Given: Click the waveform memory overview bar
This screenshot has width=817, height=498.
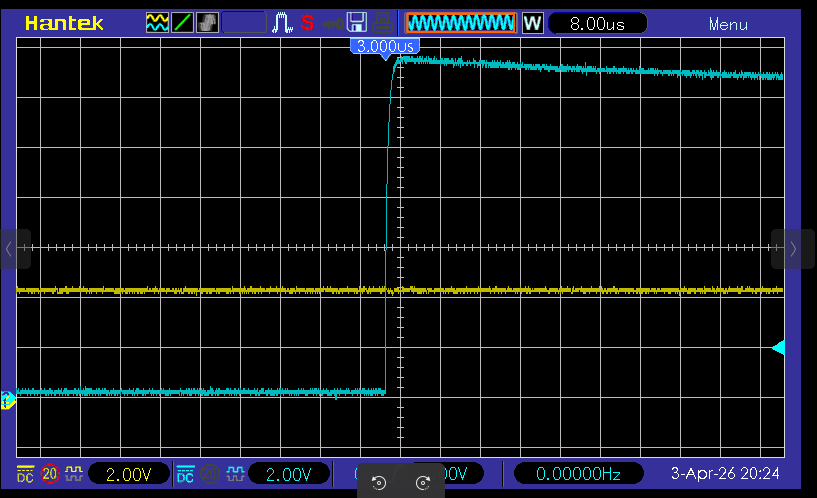Looking at the screenshot, I should (461, 23).
